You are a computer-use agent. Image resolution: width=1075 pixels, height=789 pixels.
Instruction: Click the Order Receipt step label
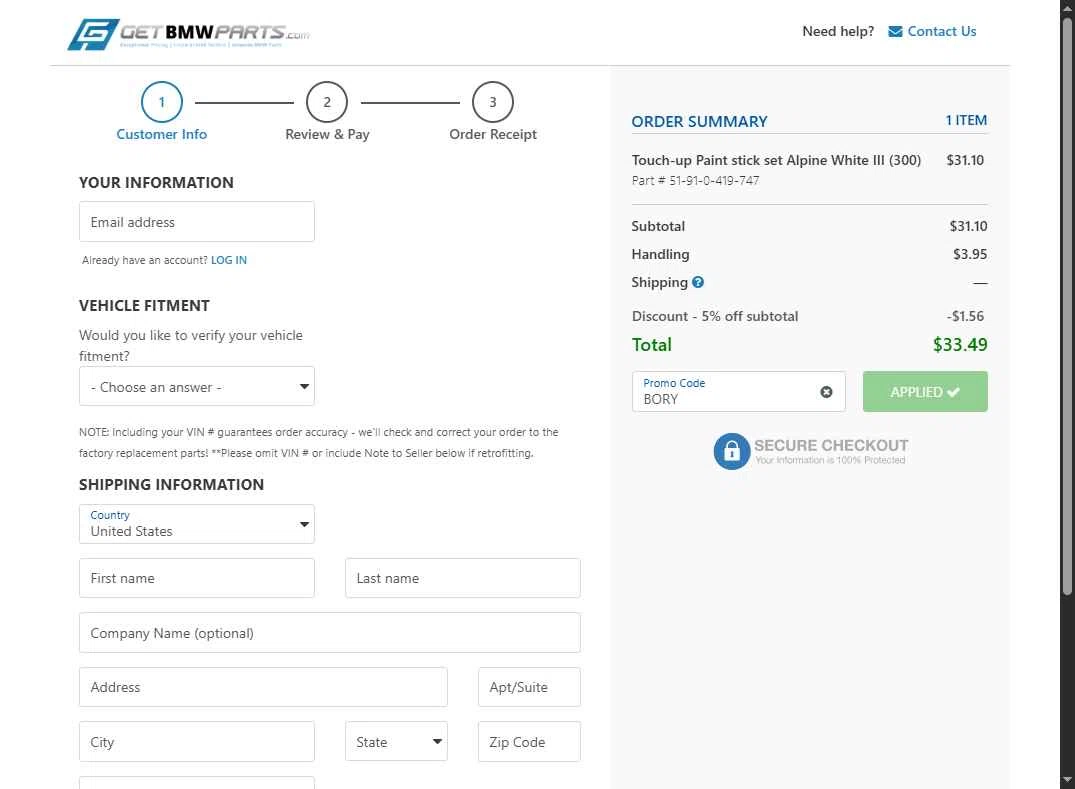tap(493, 134)
